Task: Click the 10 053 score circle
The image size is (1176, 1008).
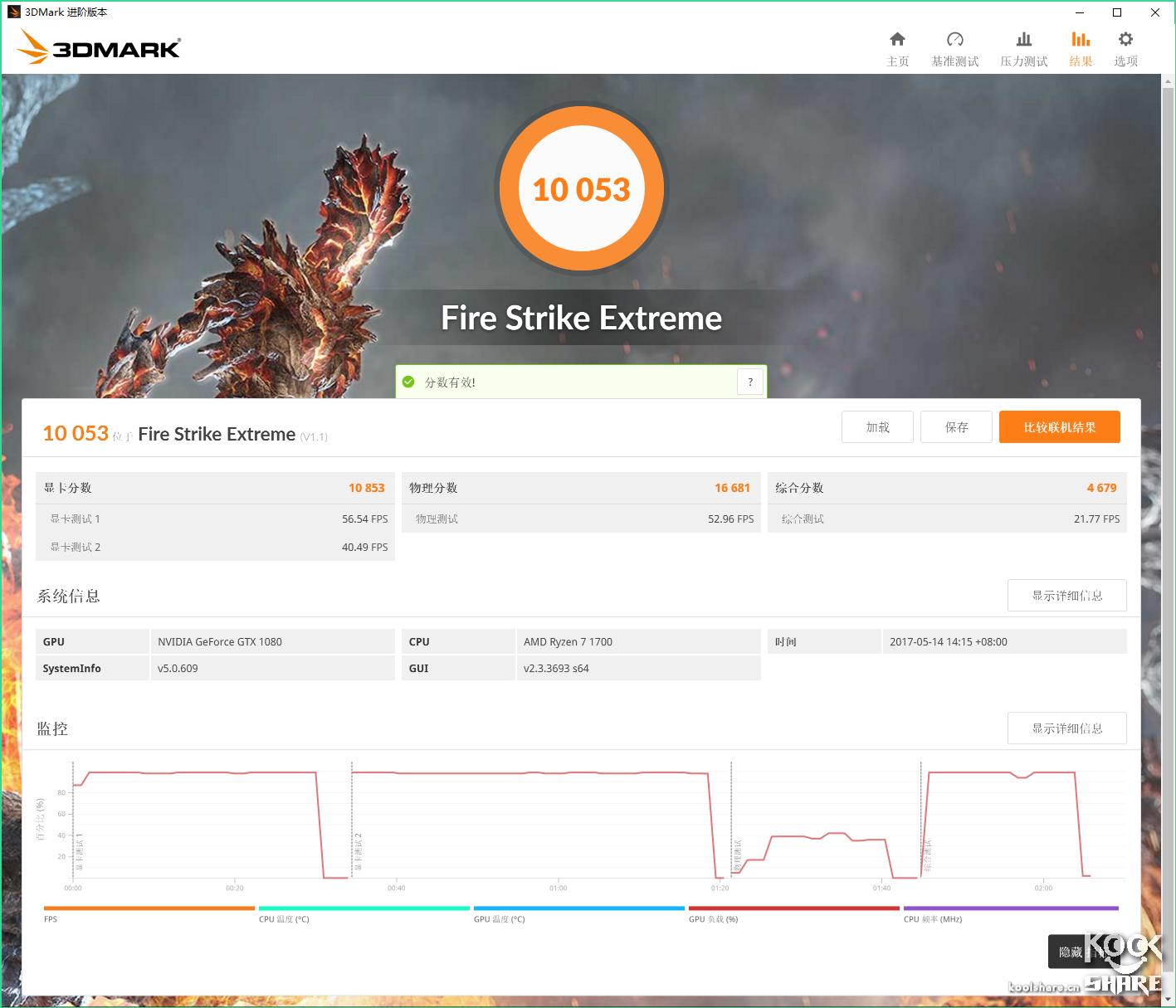Action: point(582,189)
